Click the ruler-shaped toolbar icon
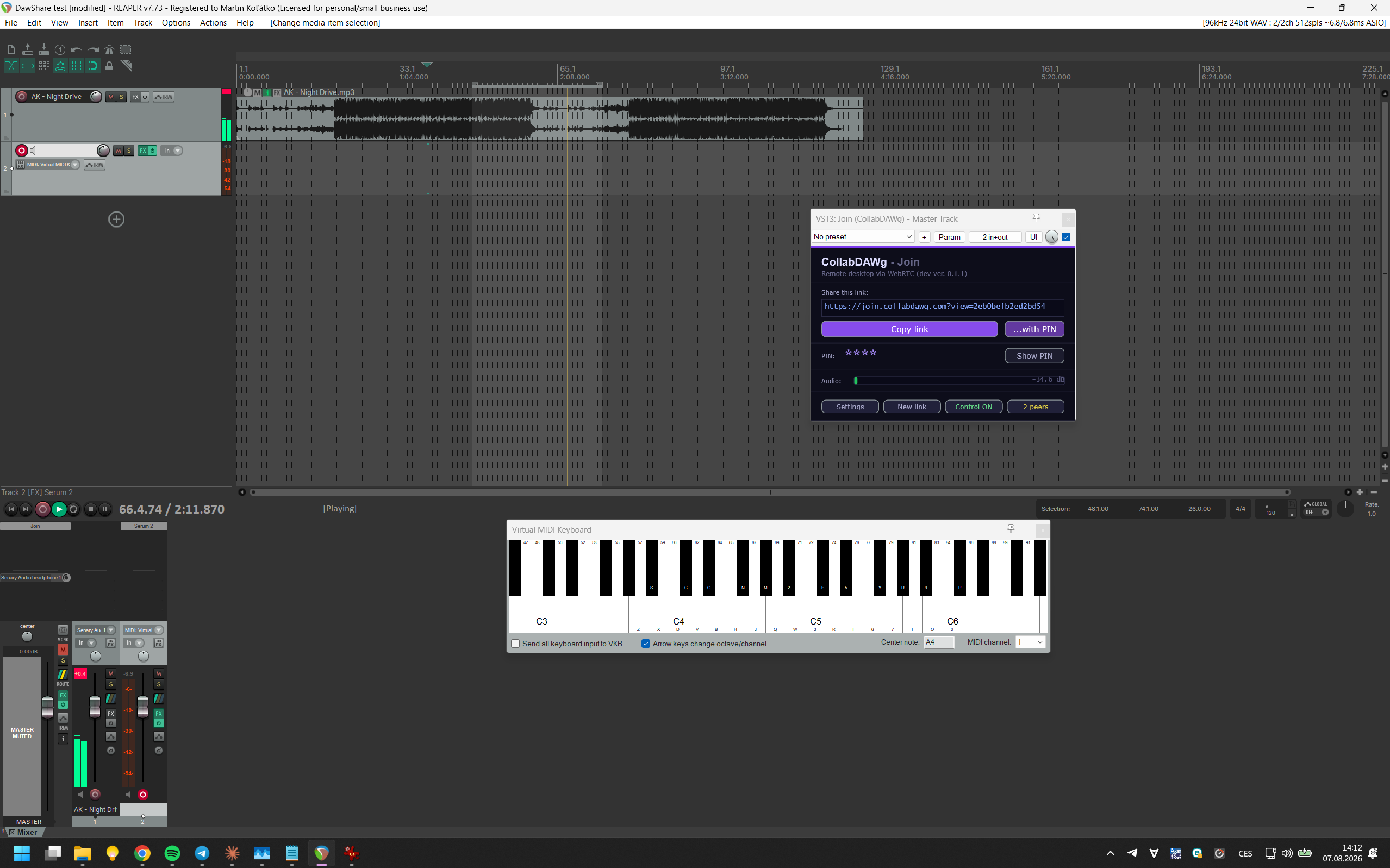 [x=126, y=66]
